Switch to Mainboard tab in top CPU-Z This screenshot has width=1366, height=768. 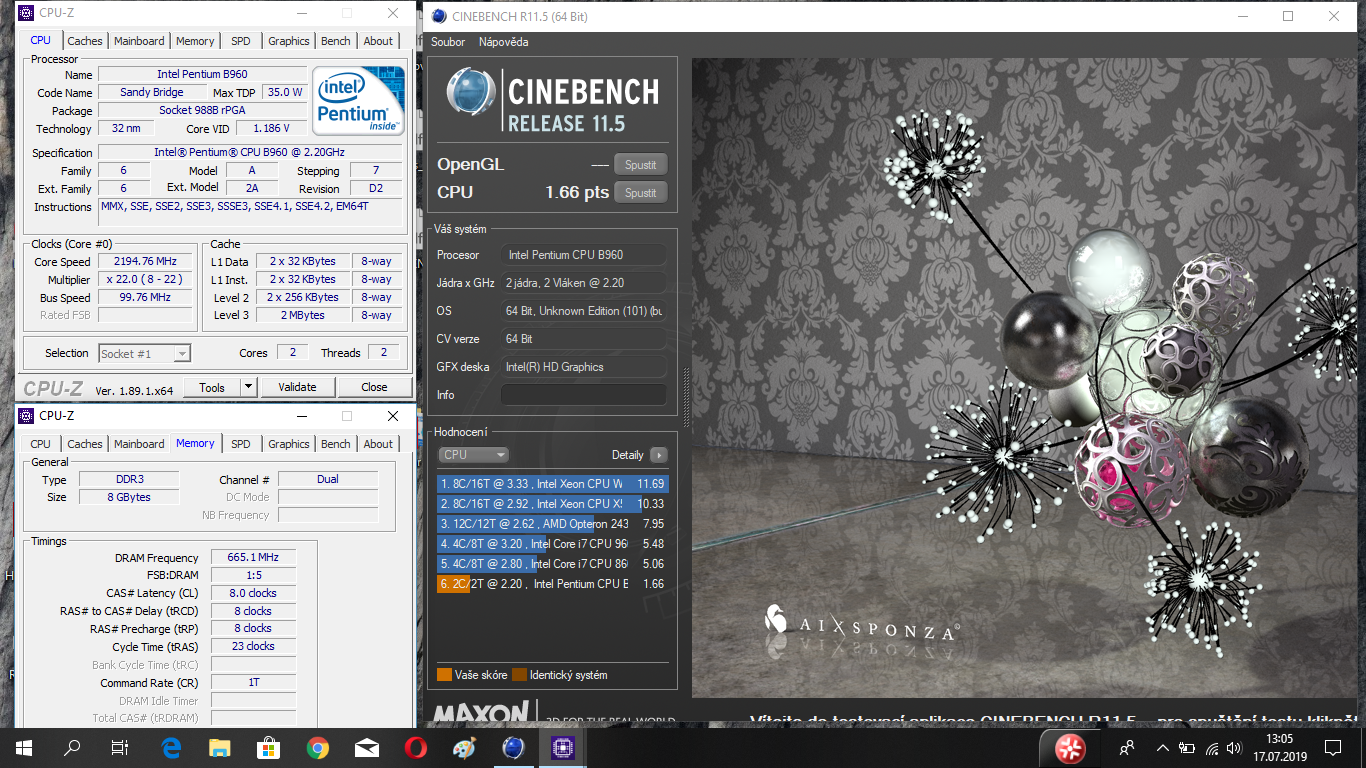click(x=139, y=41)
